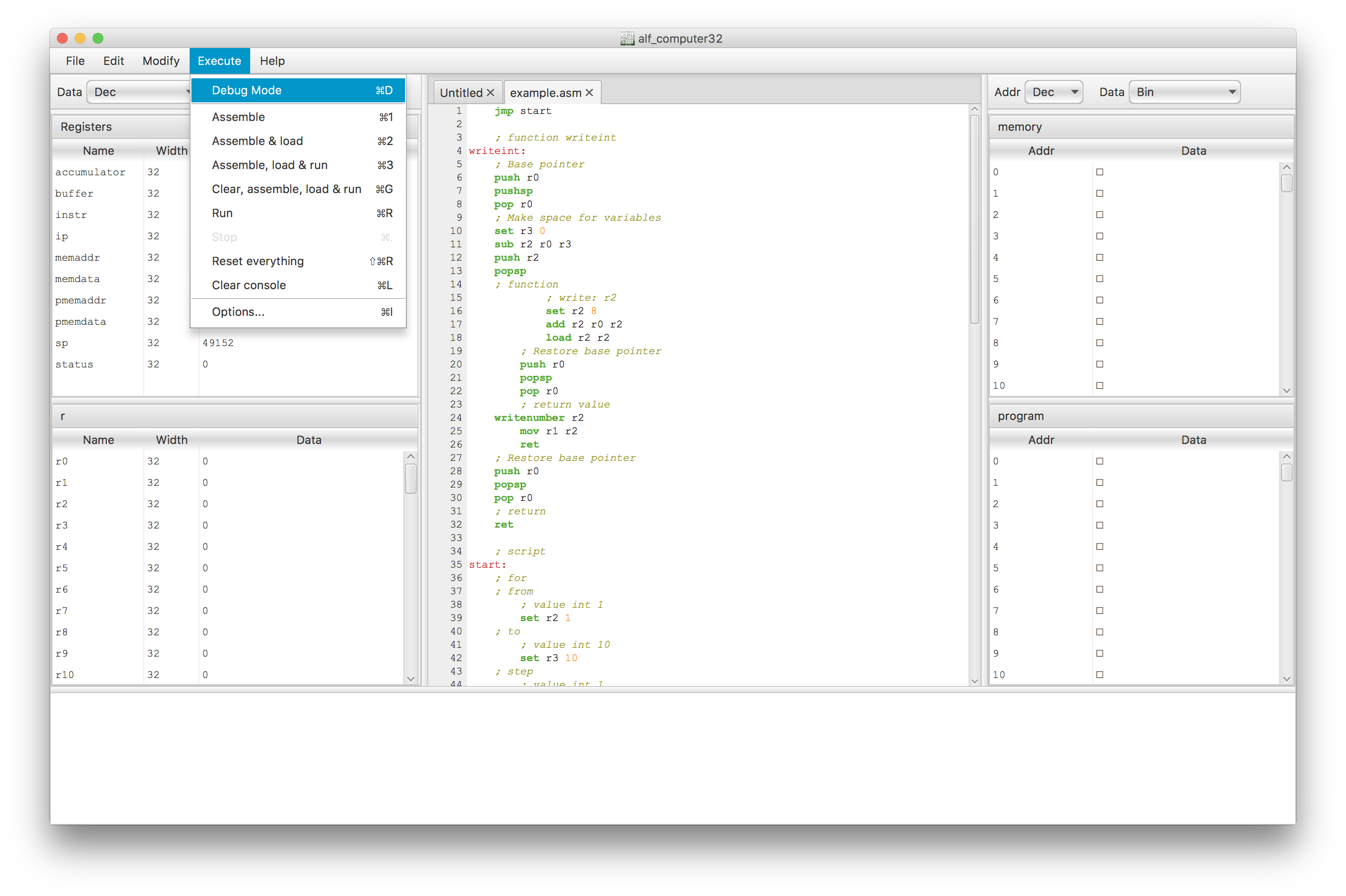Click Run in the Execute menu
1346x896 pixels.
click(x=298, y=213)
